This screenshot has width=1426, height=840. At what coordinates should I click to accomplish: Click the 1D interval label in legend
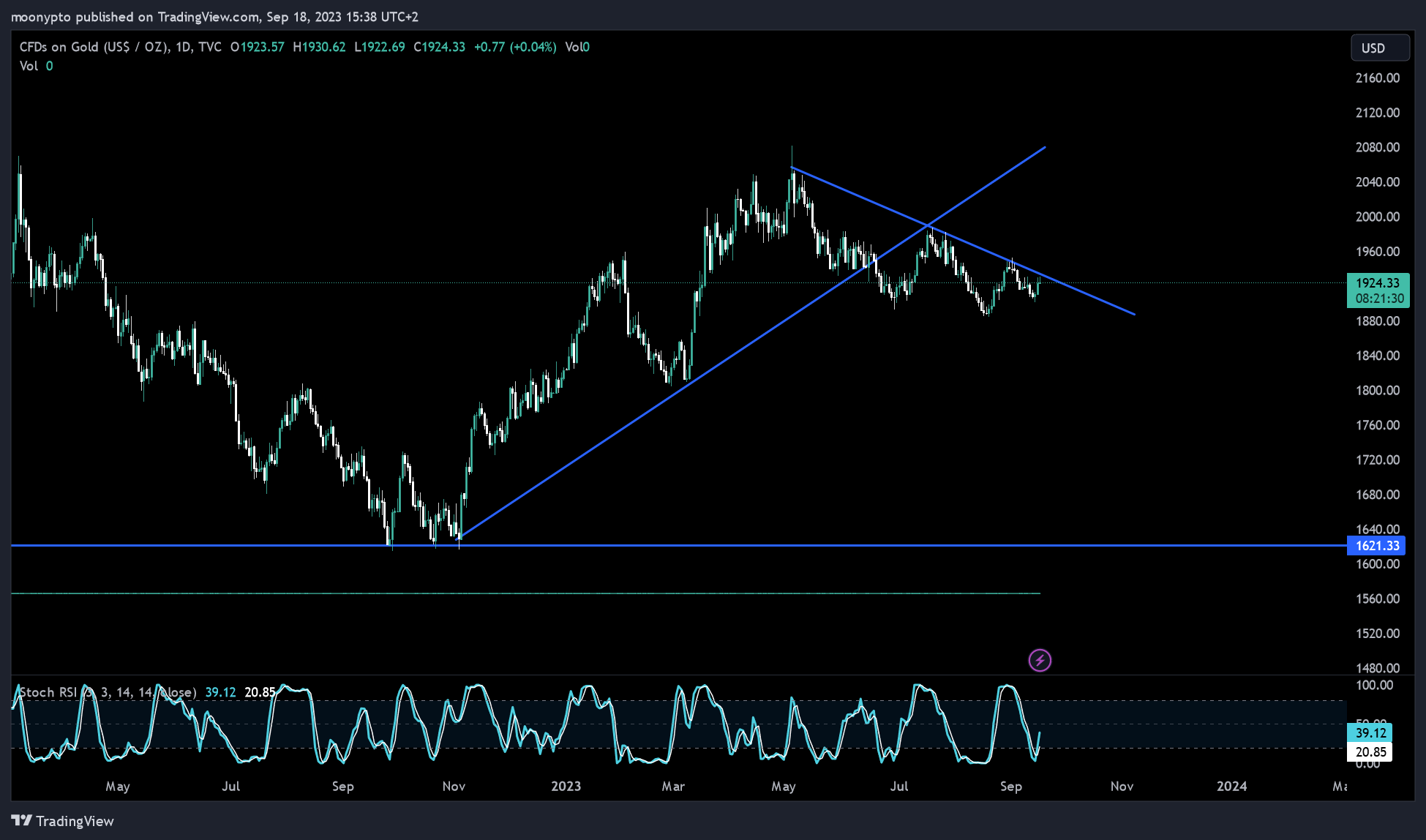click(x=183, y=47)
